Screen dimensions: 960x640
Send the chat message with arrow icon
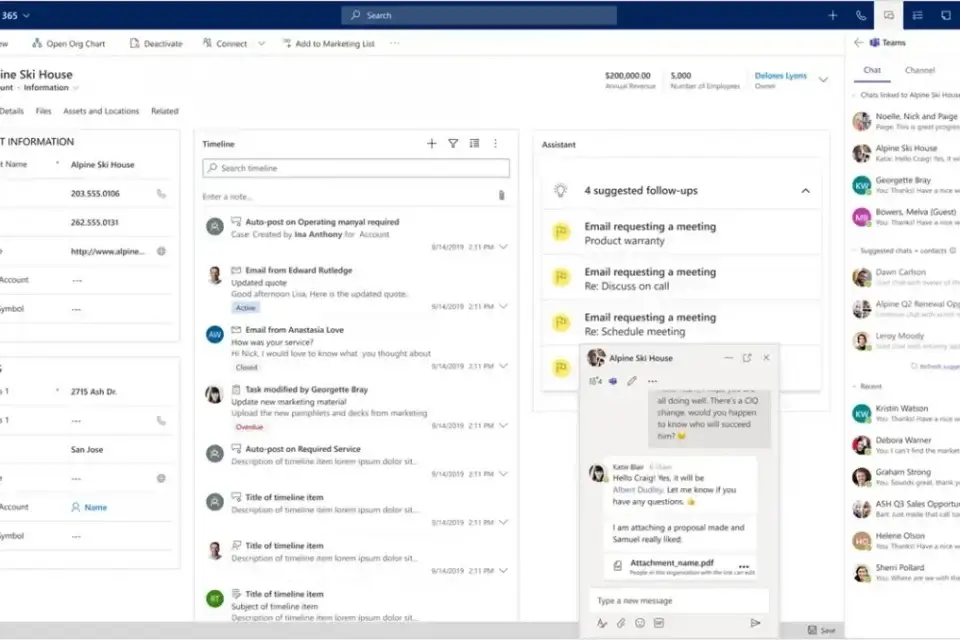tap(755, 623)
